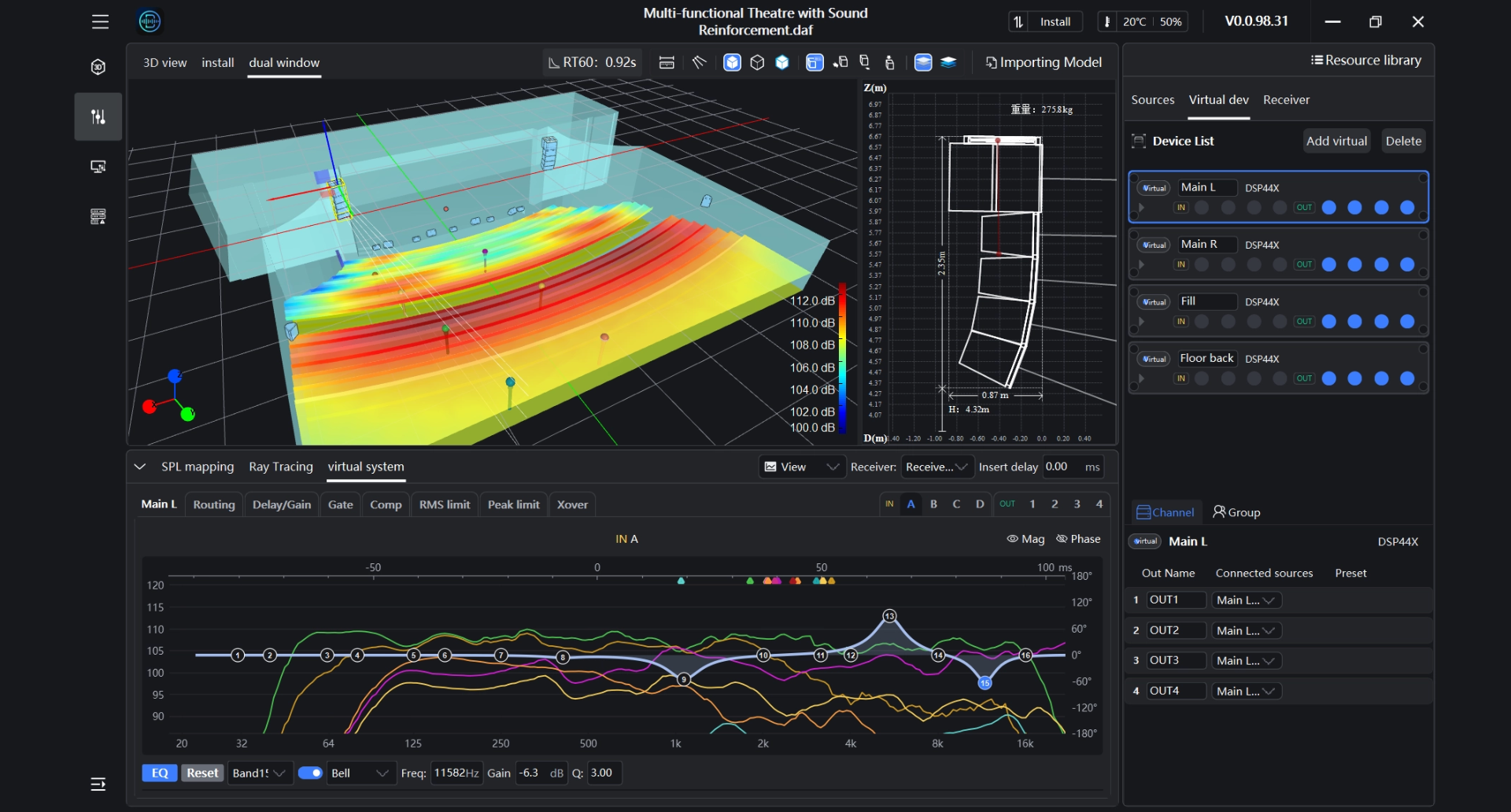Open the SPL mapping tab
The width and height of the screenshot is (1511, 812).
pos(198,467)
